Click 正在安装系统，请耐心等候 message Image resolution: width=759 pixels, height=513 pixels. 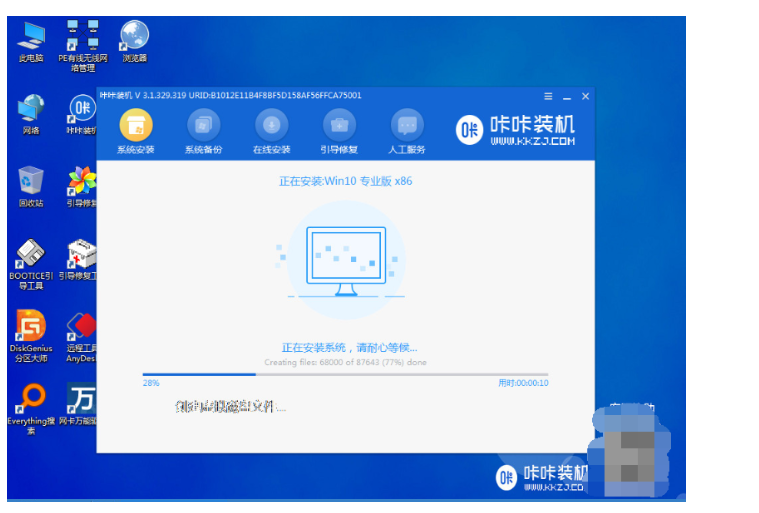click(349, 347)
